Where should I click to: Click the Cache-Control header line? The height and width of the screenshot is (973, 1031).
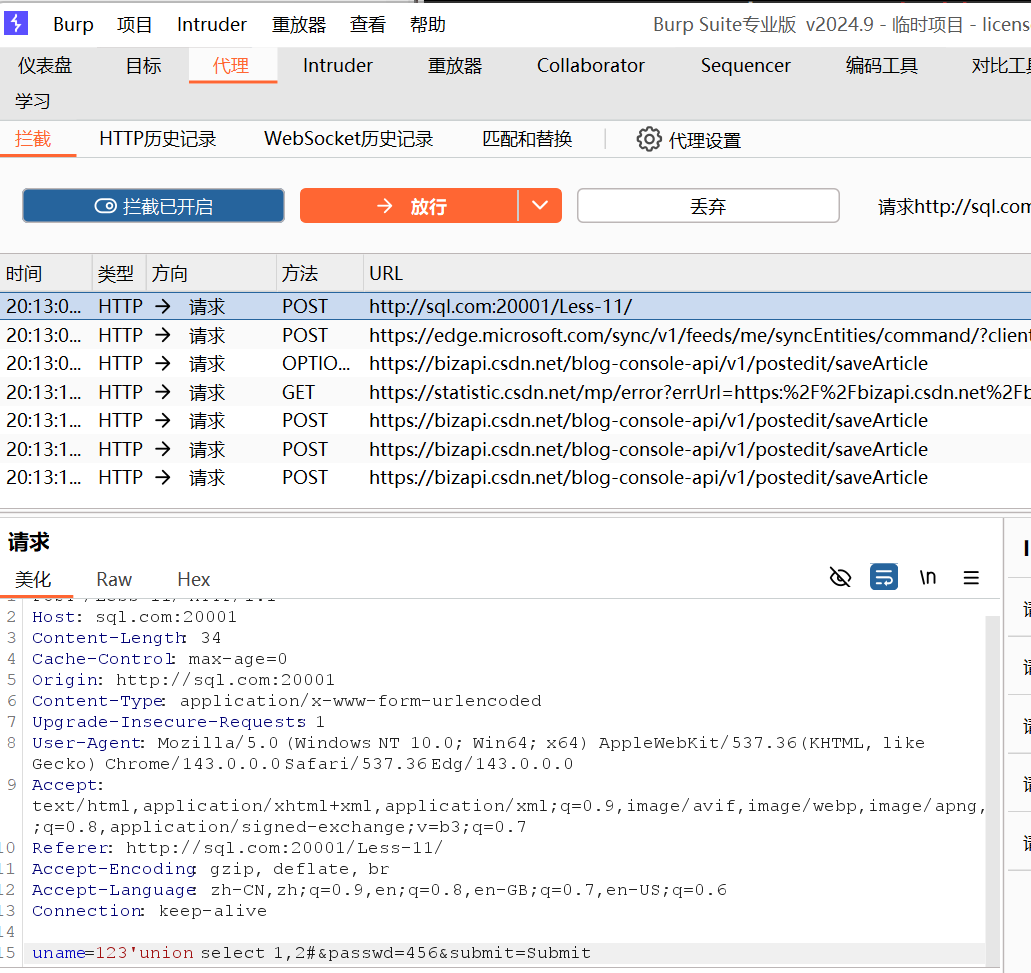click(159, 659)
